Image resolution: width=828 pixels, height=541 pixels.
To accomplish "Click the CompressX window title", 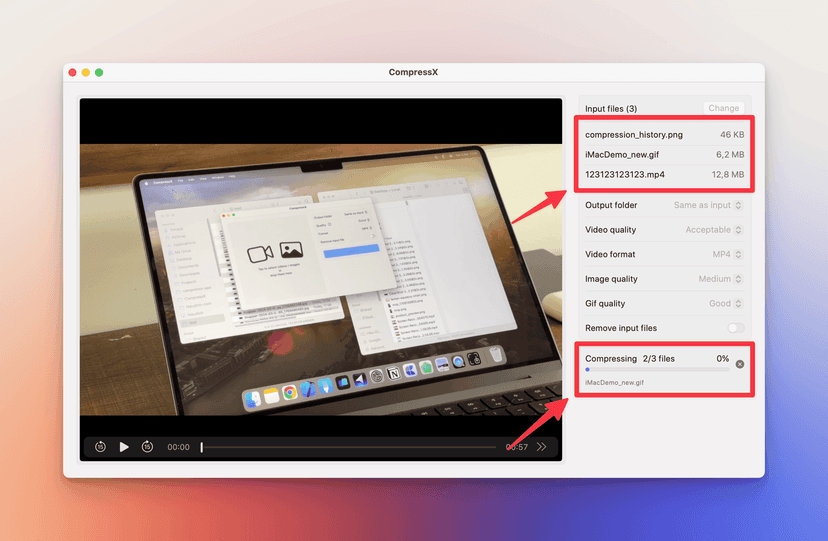I will (x=413, y=72).
